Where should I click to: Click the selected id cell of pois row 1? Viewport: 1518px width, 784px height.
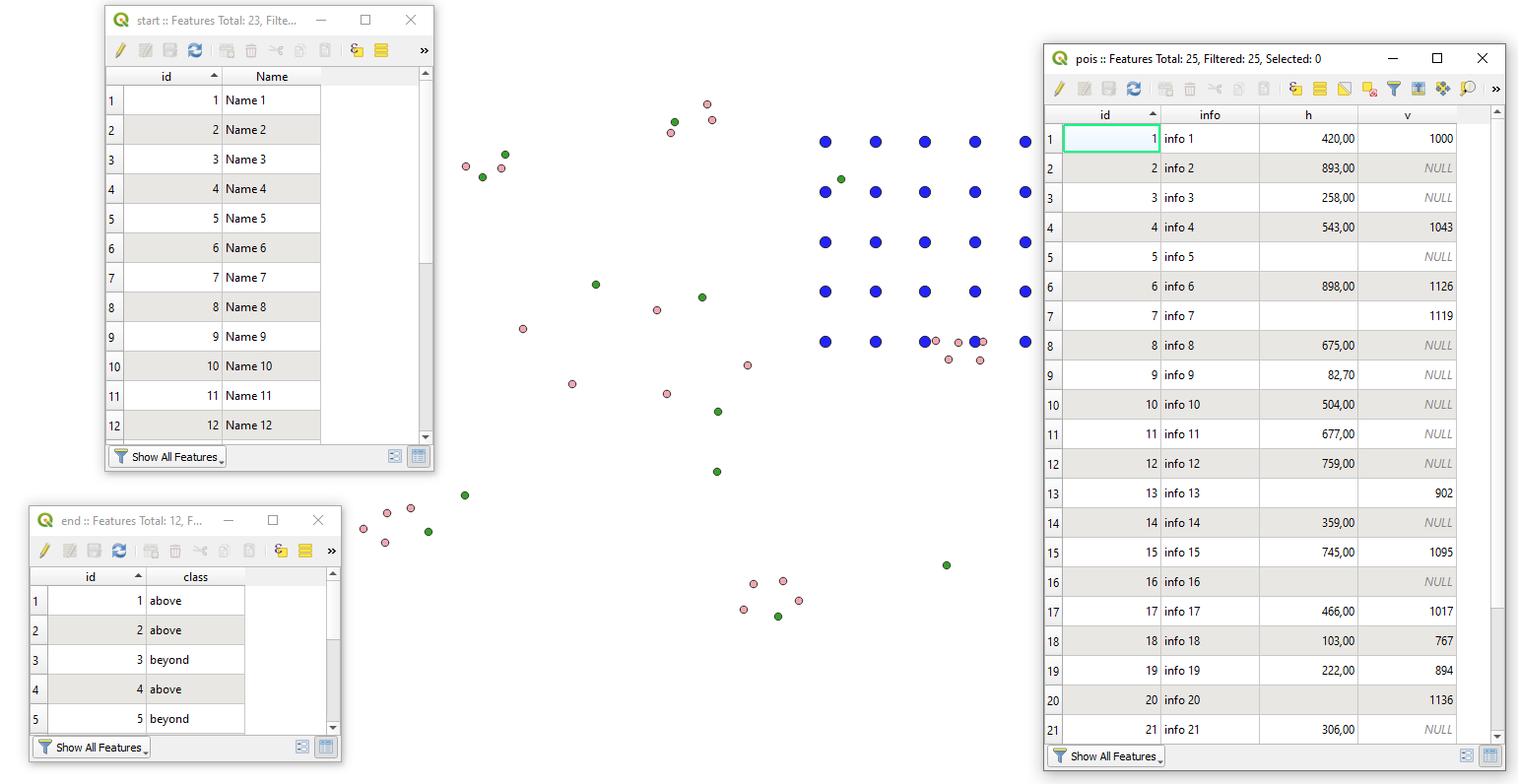click(x=1112, y=139)
